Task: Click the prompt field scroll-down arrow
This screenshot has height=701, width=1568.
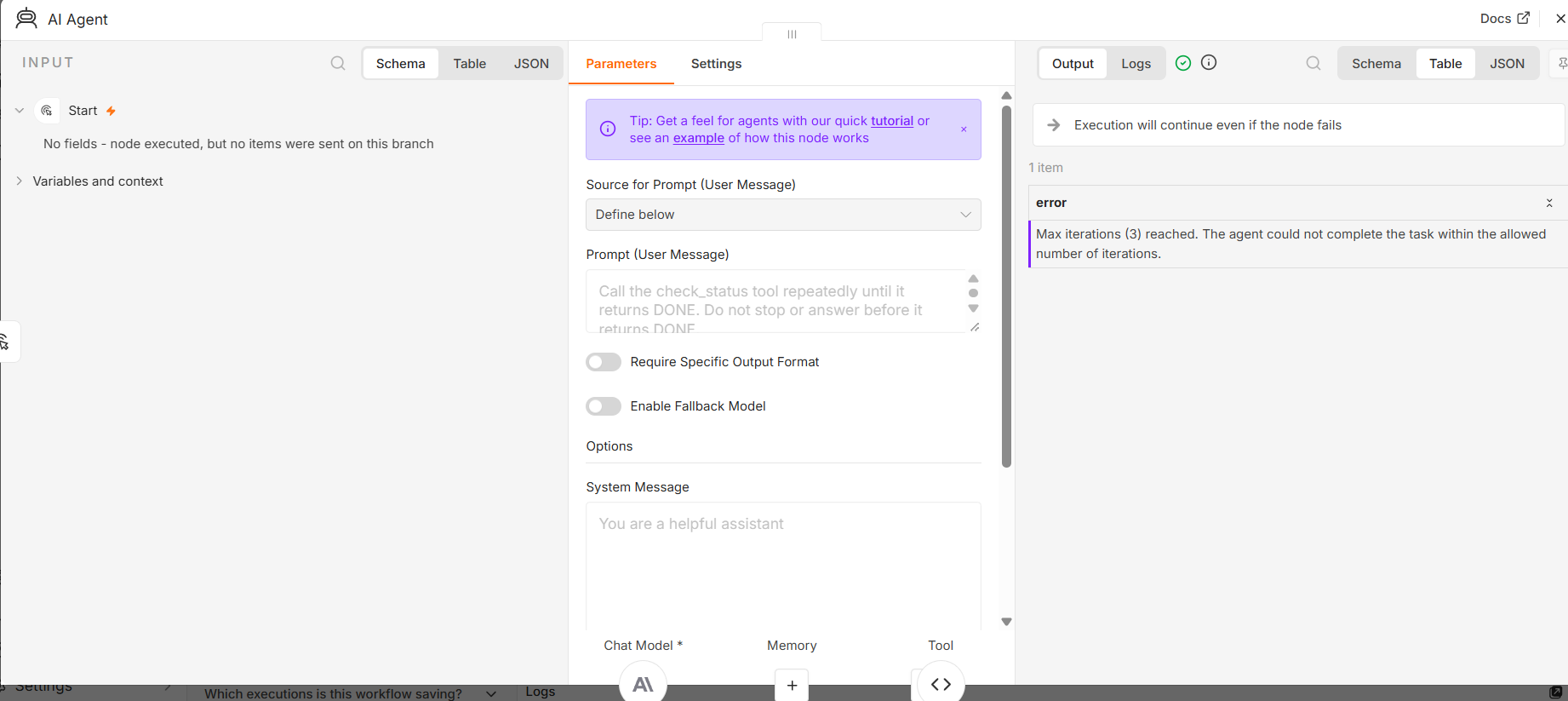Action: pyautogui.click(x=974, y=308)
